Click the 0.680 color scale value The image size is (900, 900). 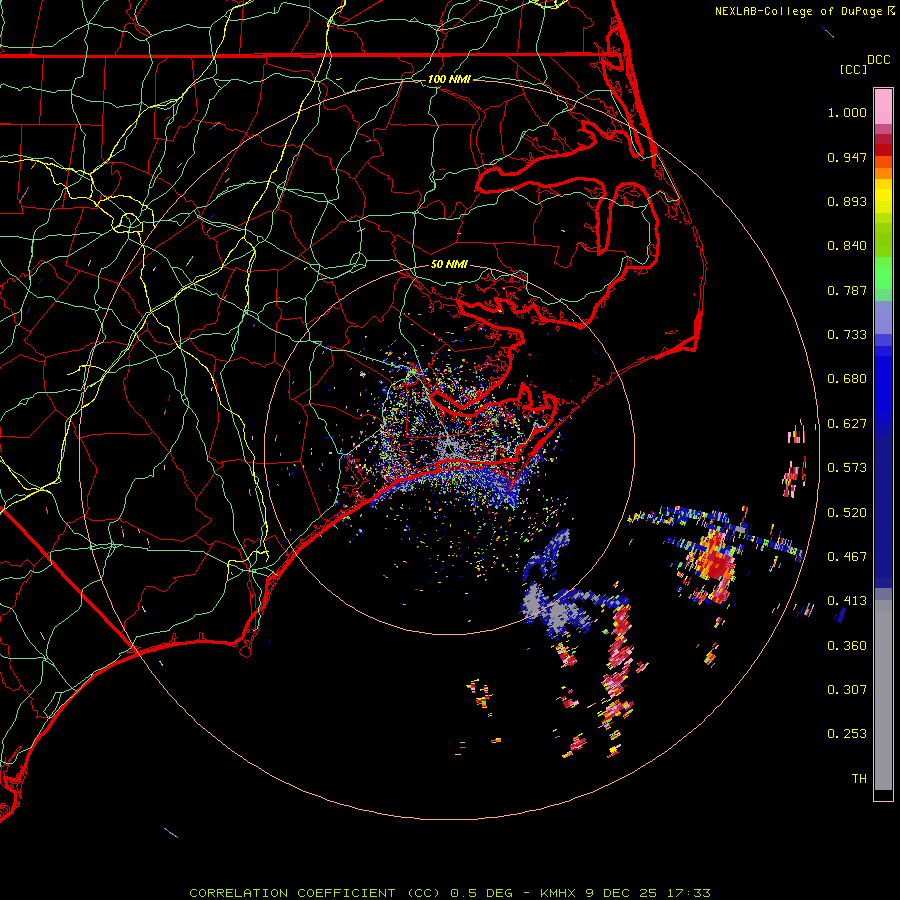(847, 379)
